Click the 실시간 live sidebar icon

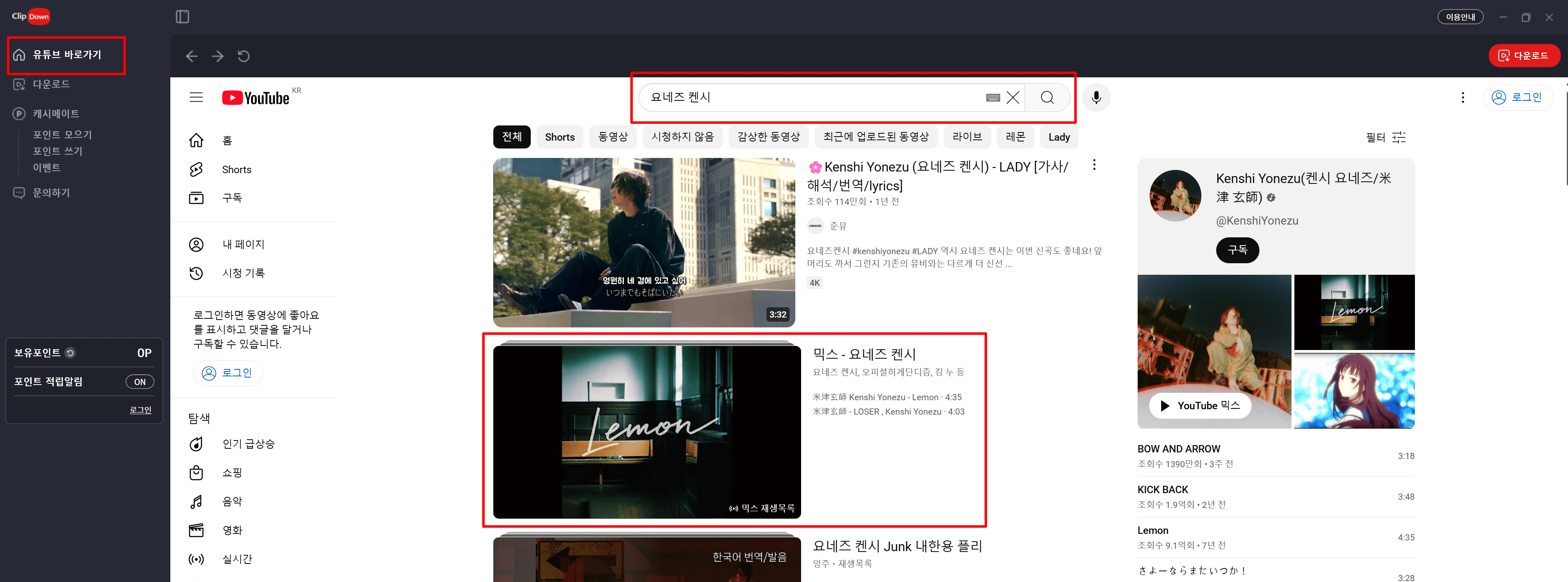tap(196, 559)
